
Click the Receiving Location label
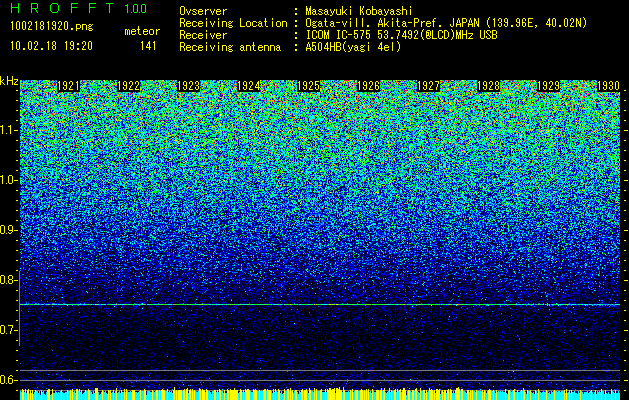tap(233, 24)
